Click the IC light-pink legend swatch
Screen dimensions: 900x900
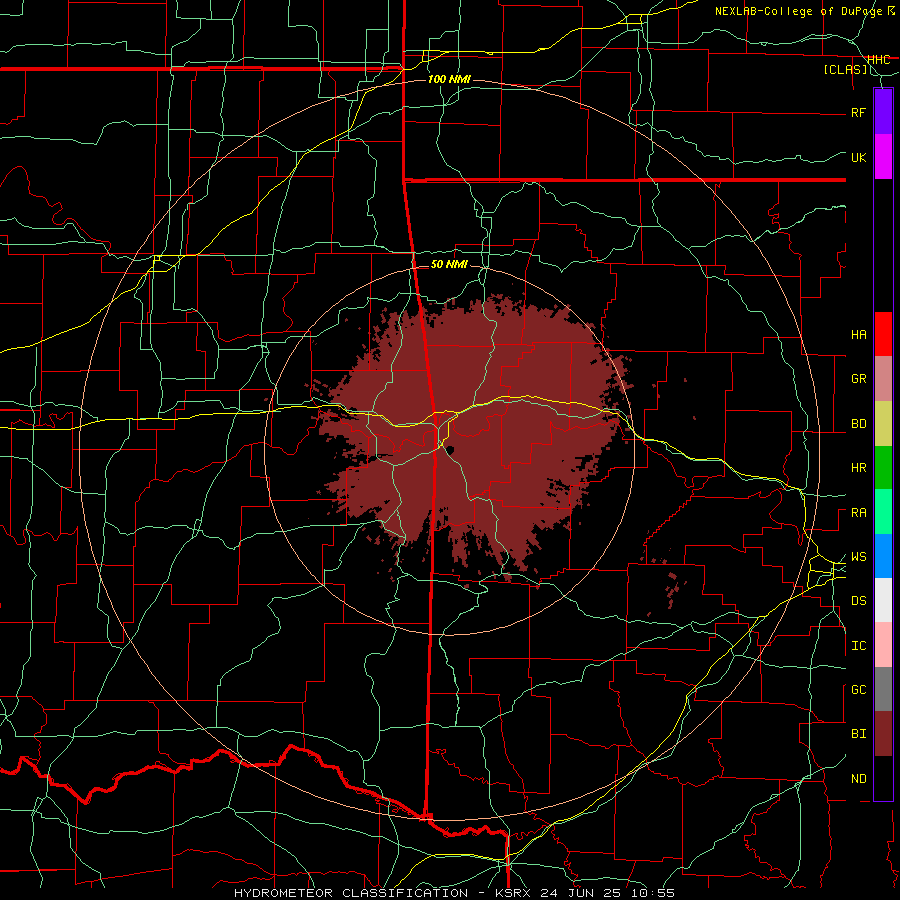(x=883, y=645)
